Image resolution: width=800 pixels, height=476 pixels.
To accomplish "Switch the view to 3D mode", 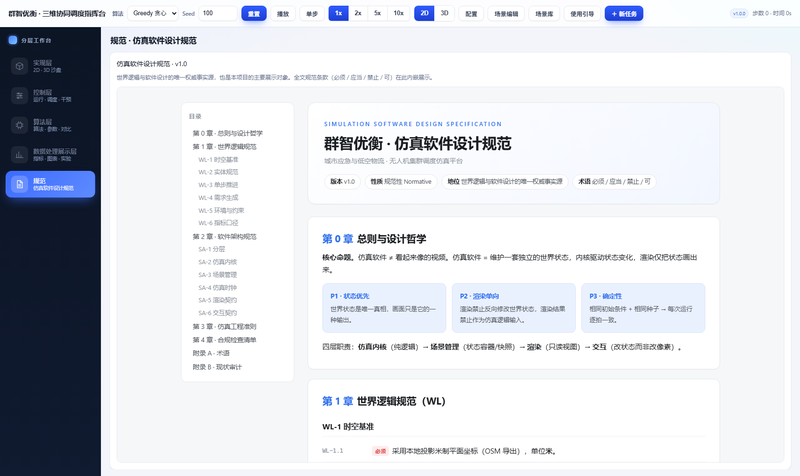I will pos(444,13).
